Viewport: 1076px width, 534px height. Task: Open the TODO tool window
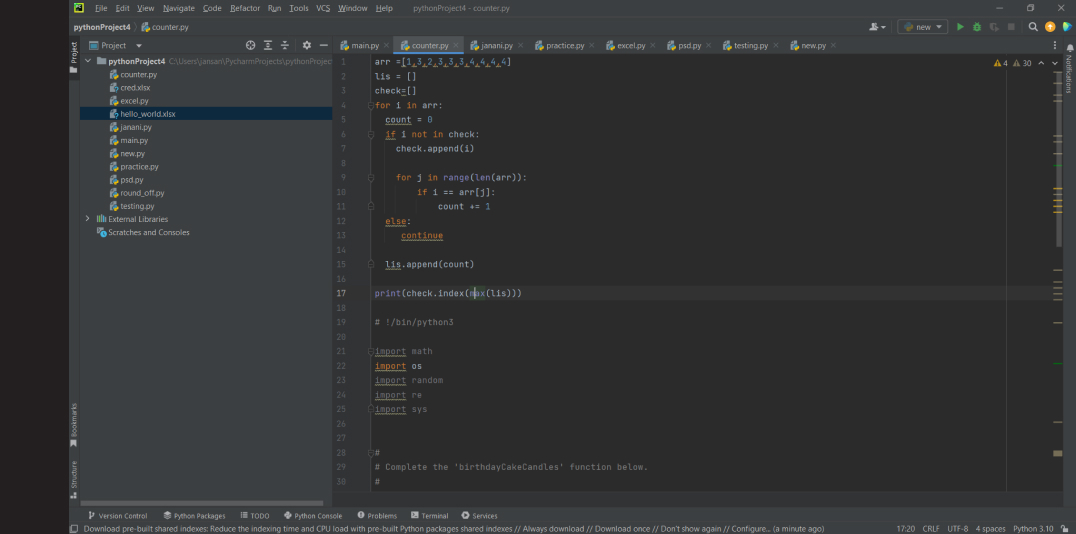click(x=255, y=515)
